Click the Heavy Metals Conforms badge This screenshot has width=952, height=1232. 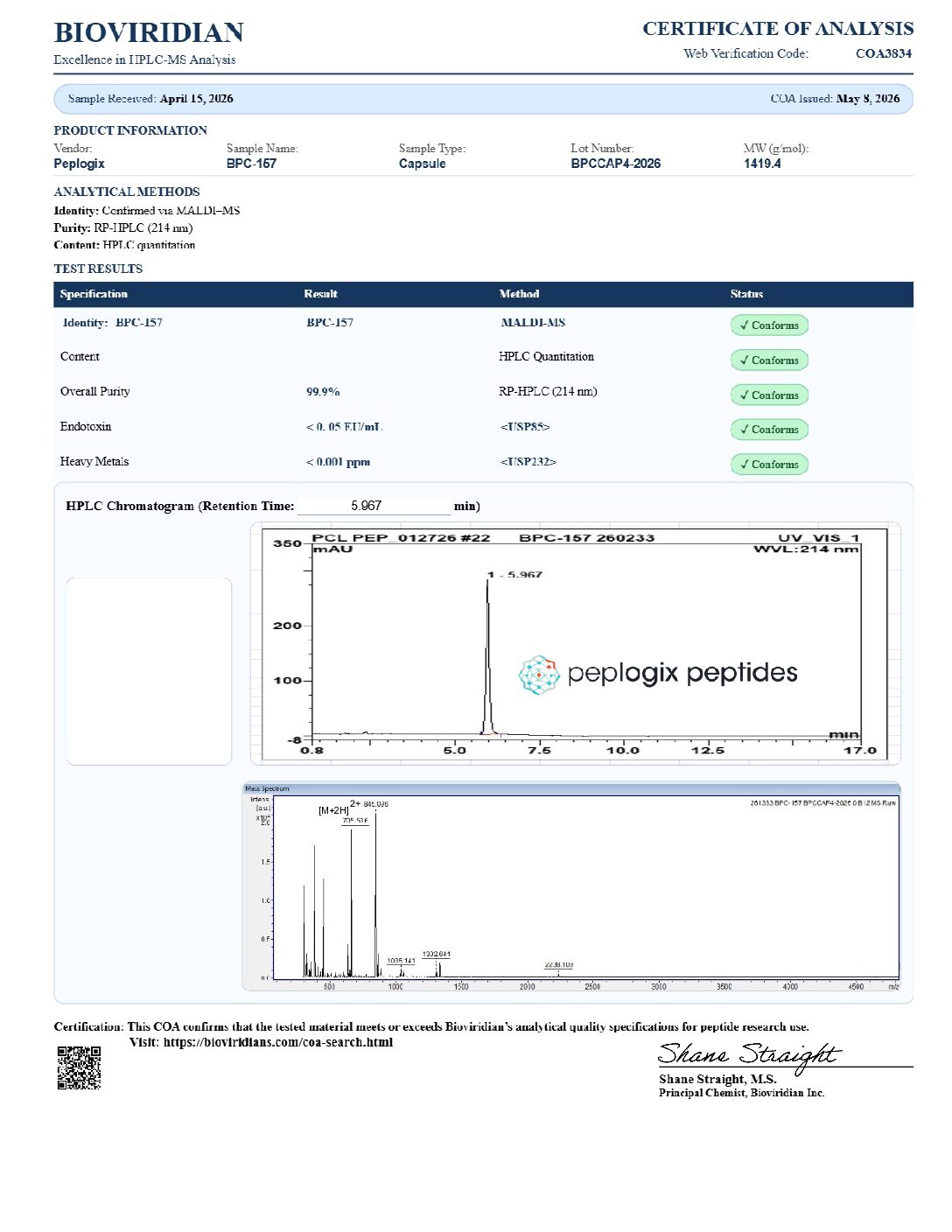point(769,465)
